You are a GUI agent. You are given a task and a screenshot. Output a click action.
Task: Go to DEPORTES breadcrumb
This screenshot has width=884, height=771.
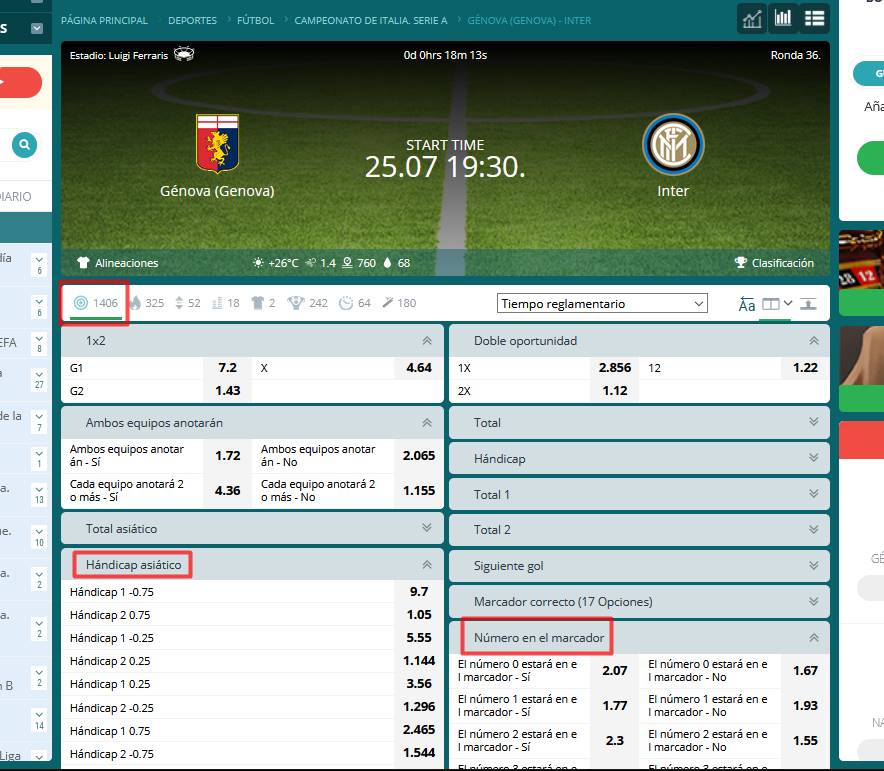click(192, 20)
